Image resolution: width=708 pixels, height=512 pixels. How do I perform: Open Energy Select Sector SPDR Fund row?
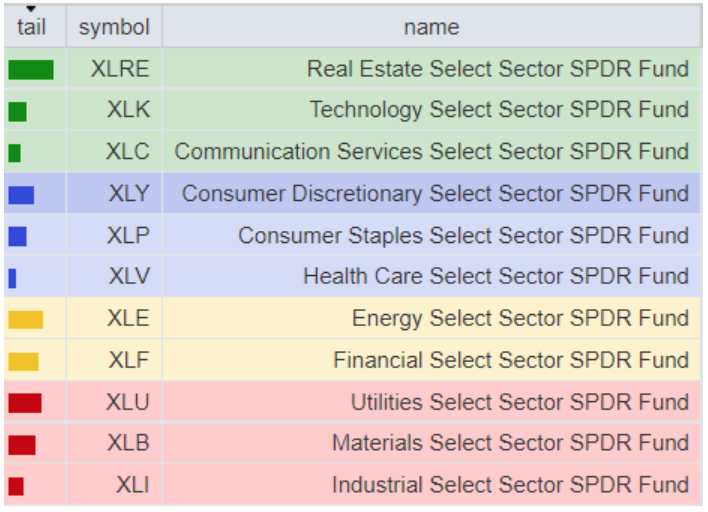coord(520,319)
